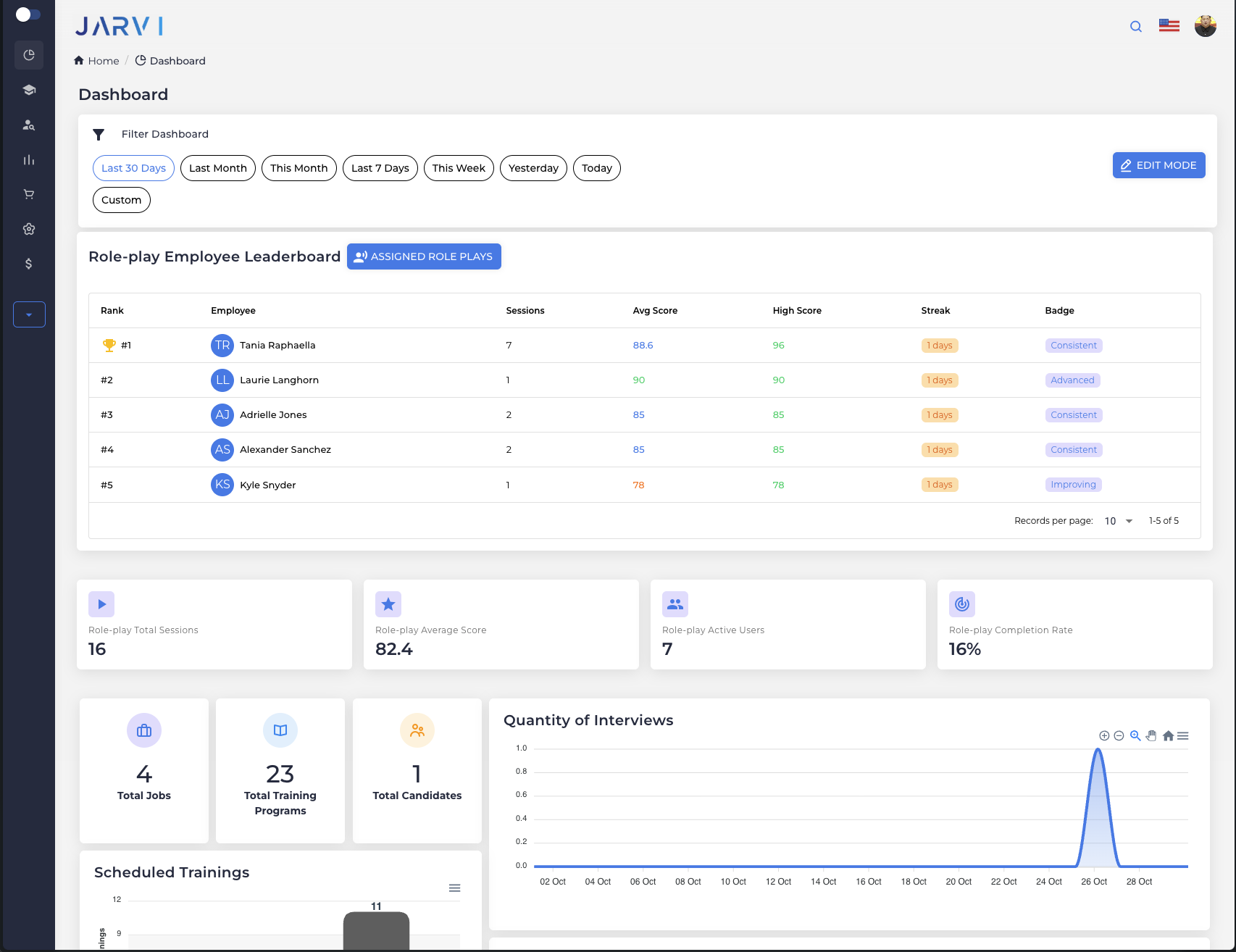Expand the collapse arrow at sidebar bottom
The height and width of the screenshot is (952, 1236).
tap(29, 314)
